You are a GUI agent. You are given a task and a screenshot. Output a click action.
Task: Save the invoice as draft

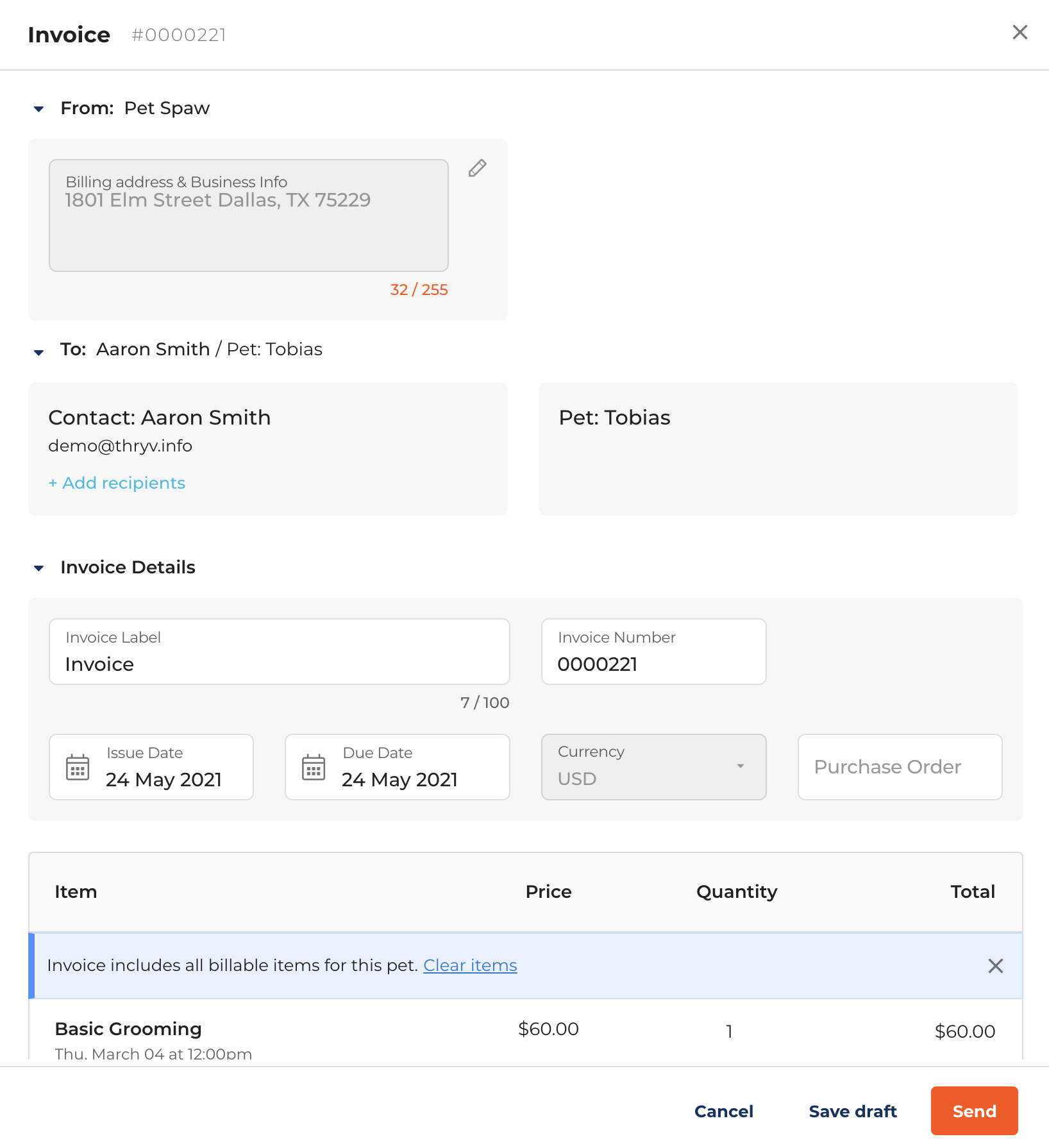coord(852,1111)
